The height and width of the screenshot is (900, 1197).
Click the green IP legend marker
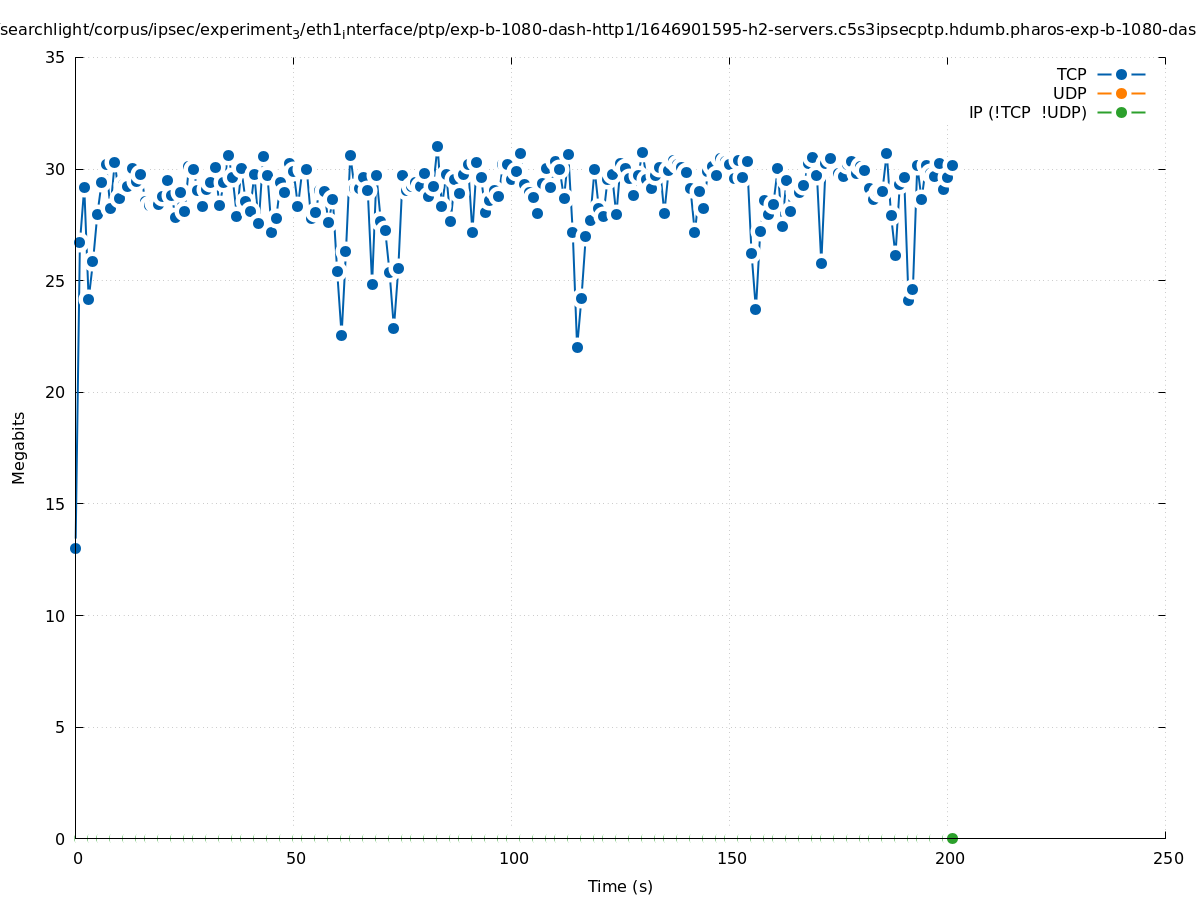(x=1121, y=112)
